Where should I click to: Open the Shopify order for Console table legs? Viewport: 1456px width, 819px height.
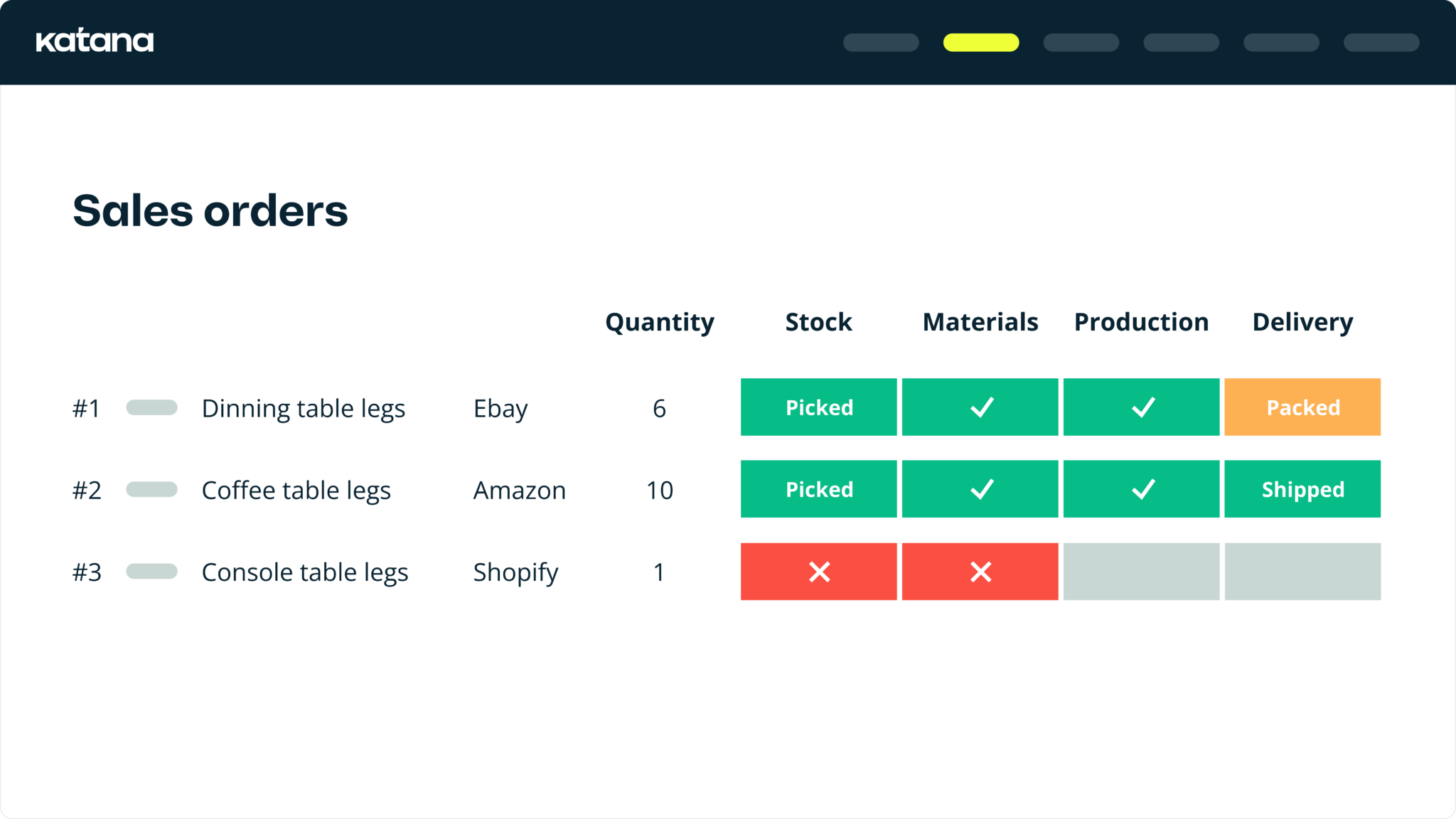(x=516, y=572)
